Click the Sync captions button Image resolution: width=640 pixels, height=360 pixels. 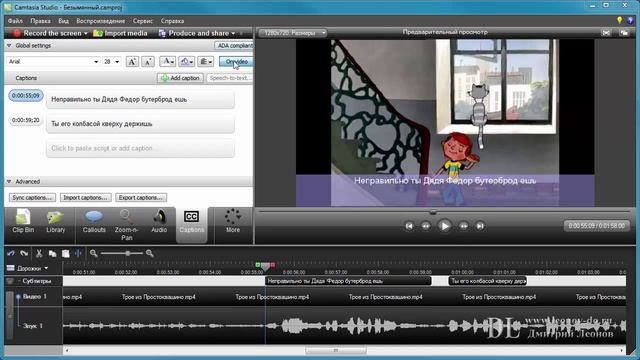point(32,198)
